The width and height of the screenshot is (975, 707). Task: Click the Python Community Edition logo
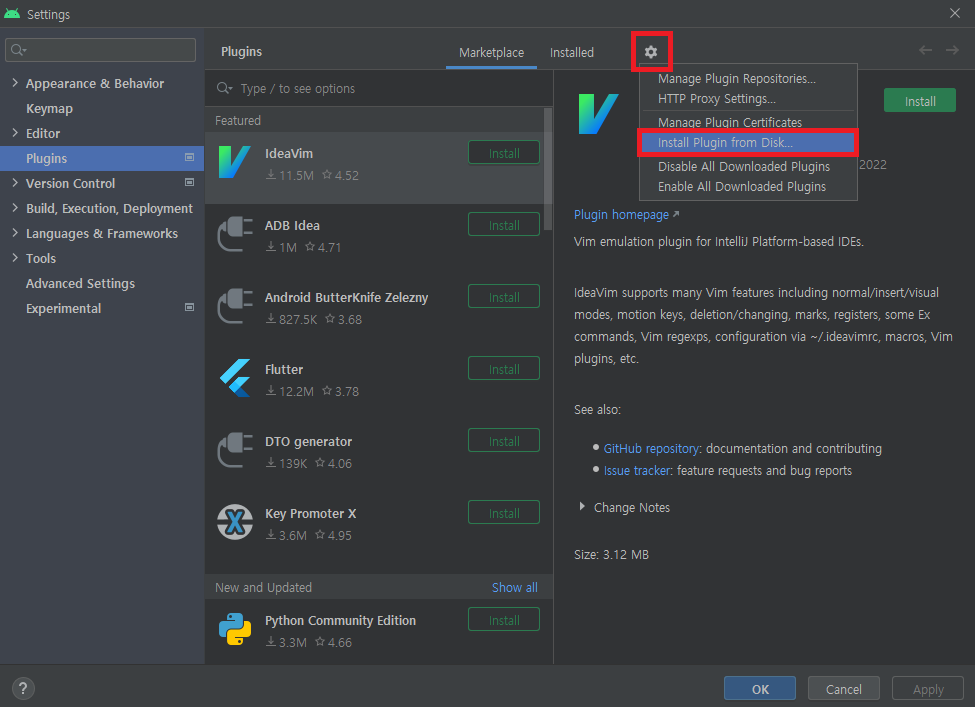click(x=234, y=629)
